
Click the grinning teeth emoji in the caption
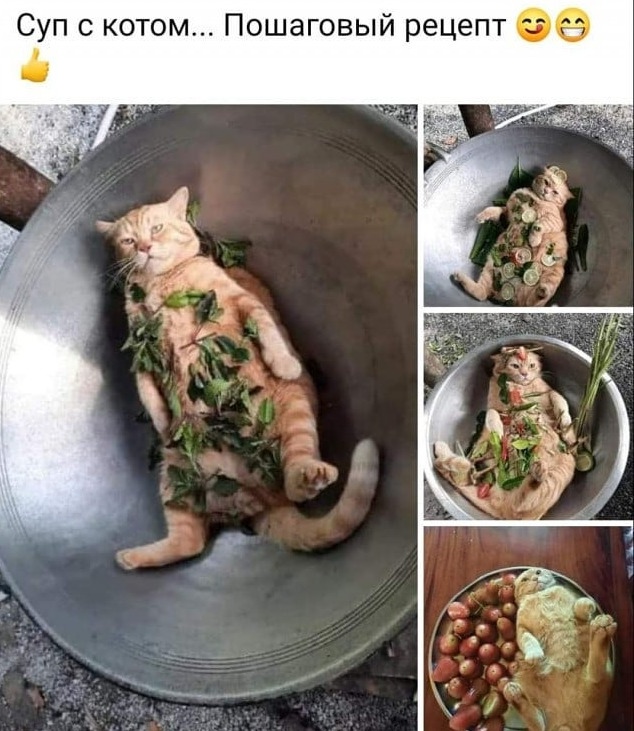pos(573,25)
